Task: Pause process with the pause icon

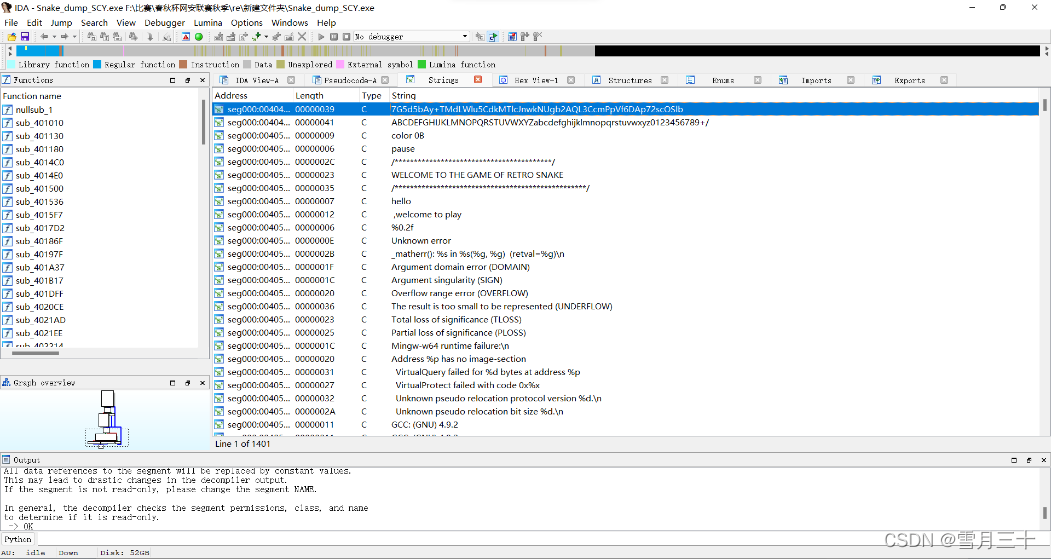Action: pyautogui.click(x=334, y=36)
